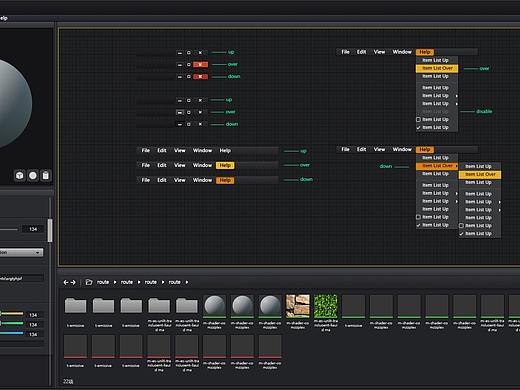Click the second 'route' breadcrumb link
520x390 pixels.
(x=127, y=282)
